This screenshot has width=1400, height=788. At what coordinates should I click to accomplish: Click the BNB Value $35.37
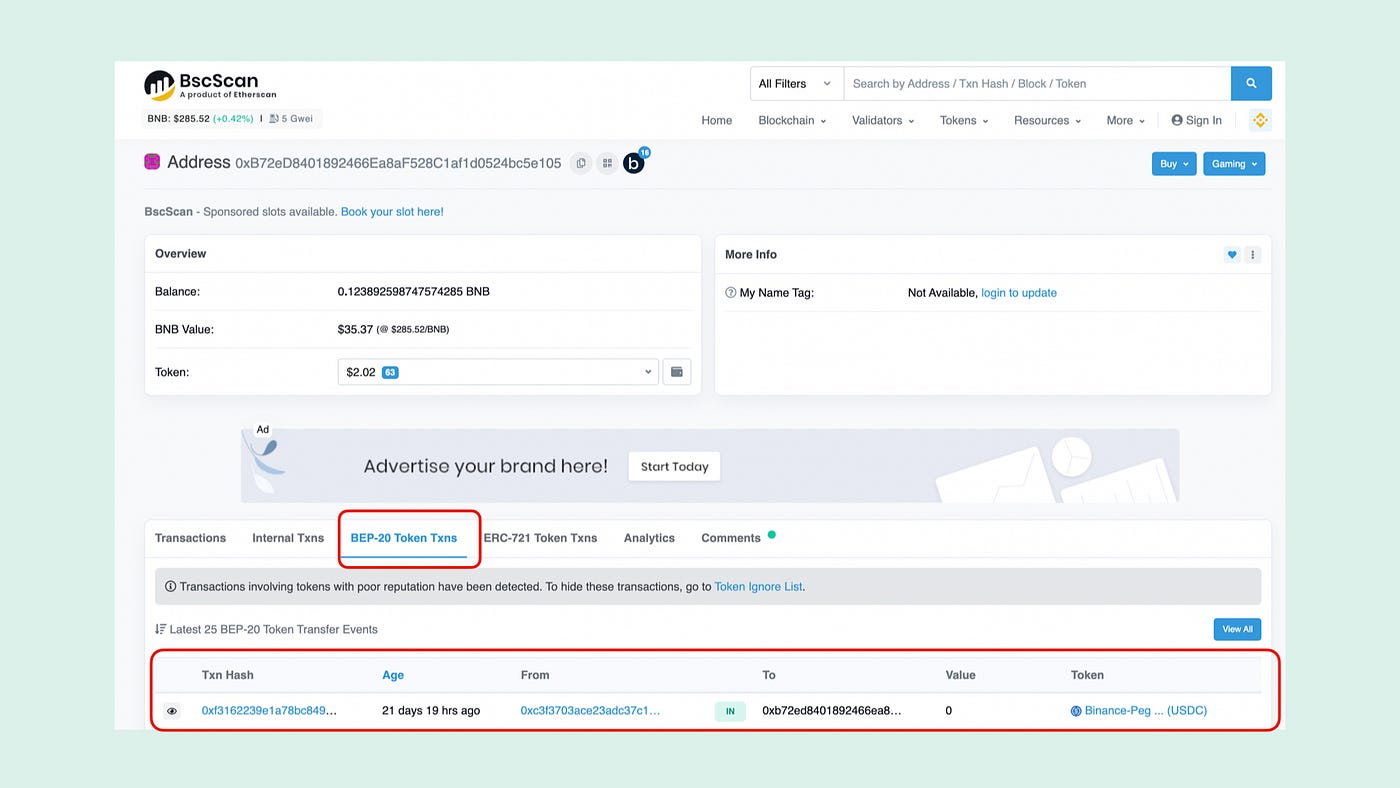click(355, 329)
